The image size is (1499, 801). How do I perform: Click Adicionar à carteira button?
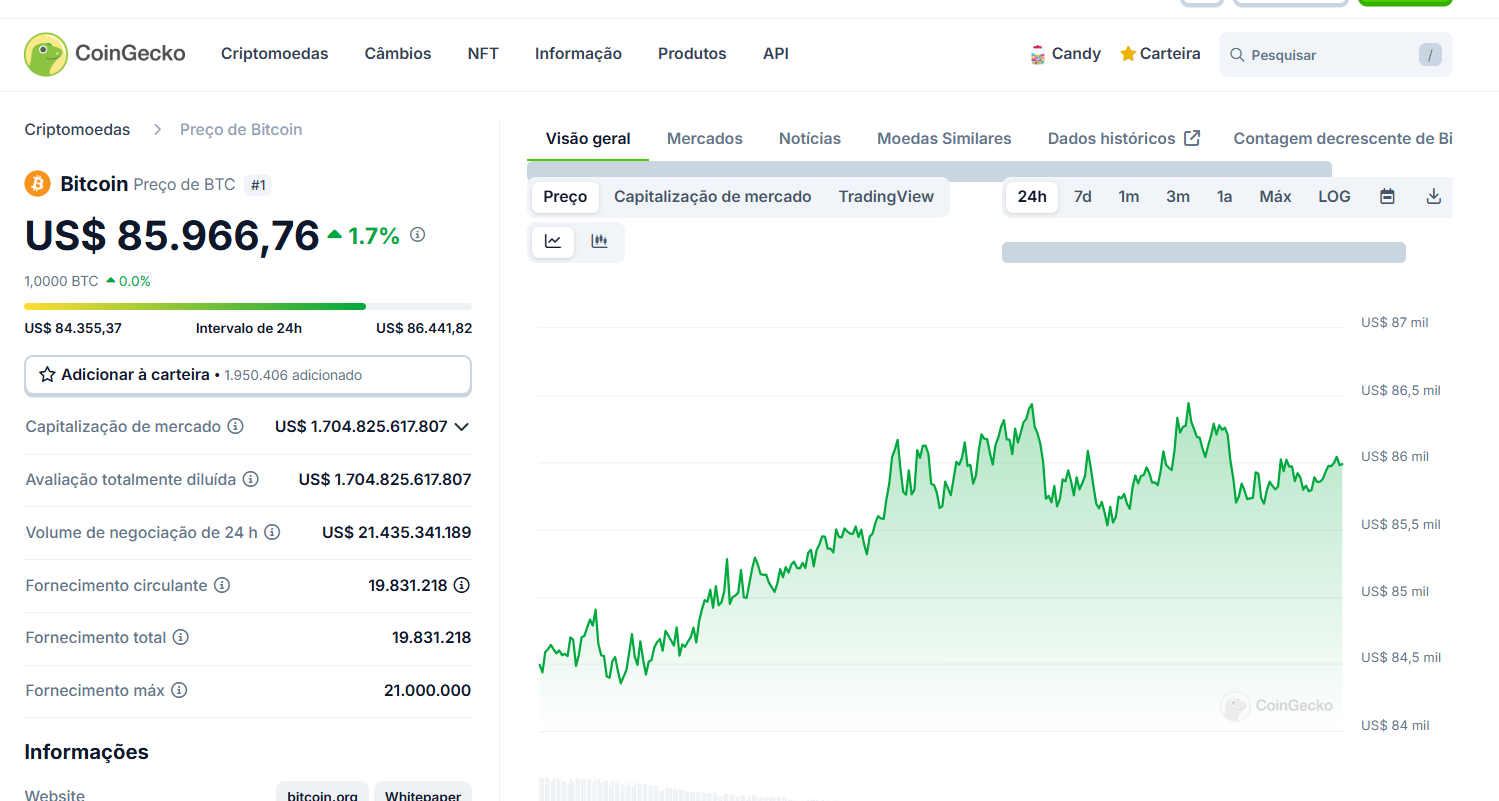pyautogui.click(x=248, y=375)
